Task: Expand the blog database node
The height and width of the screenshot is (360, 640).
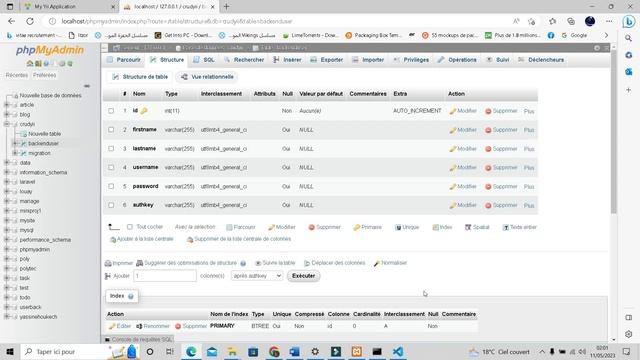Action: (7, 115)
